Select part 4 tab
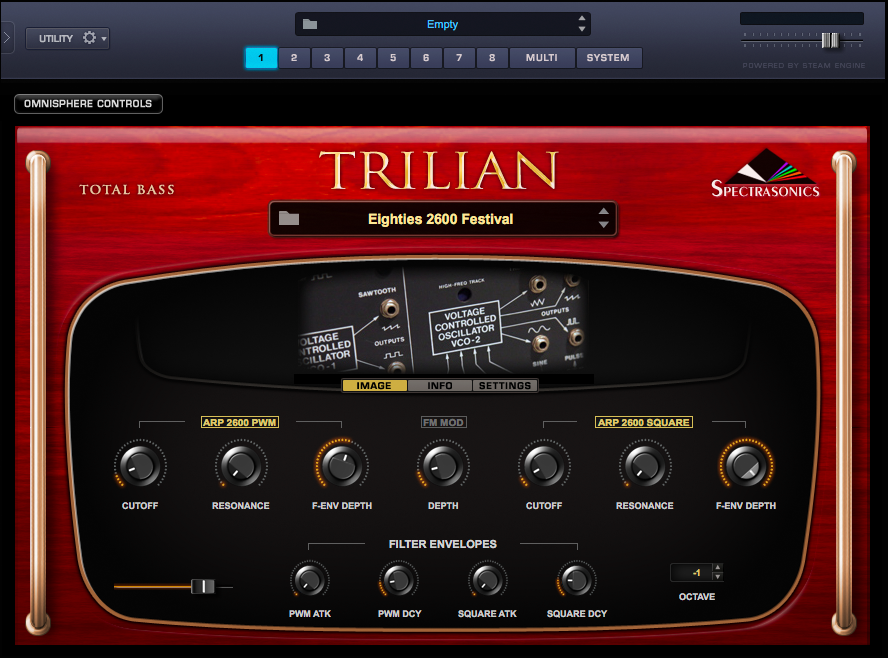 (360, 58)
